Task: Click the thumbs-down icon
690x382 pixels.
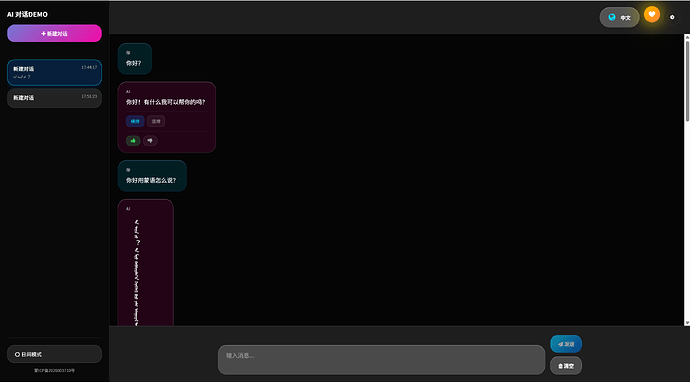Action: click(x=150, y=140)
